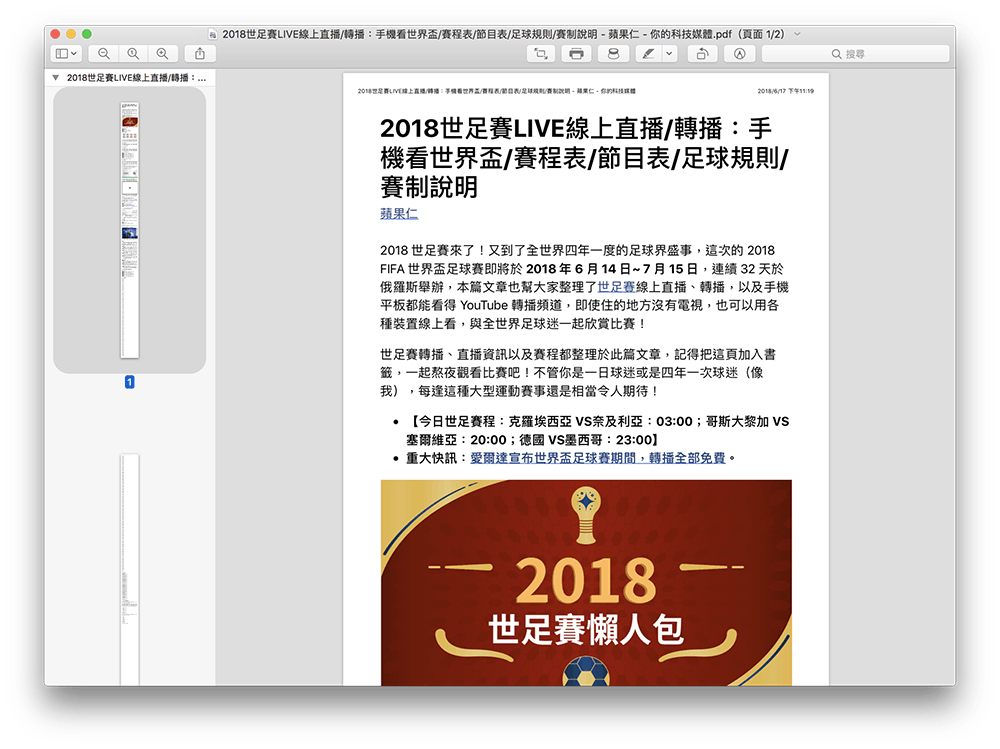Viewport: 1000px width, 749px height.
Task: Select the page 1 thumbnail in sidebar
Action: click(129, 230)
